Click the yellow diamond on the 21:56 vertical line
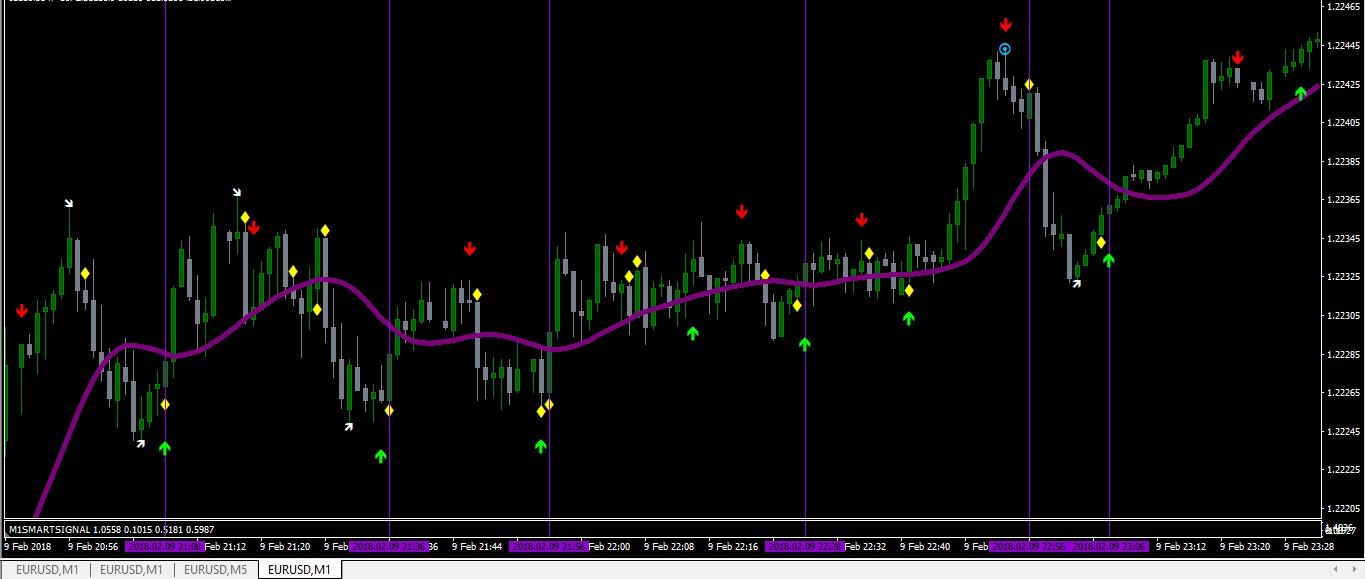 click(549, 405)
